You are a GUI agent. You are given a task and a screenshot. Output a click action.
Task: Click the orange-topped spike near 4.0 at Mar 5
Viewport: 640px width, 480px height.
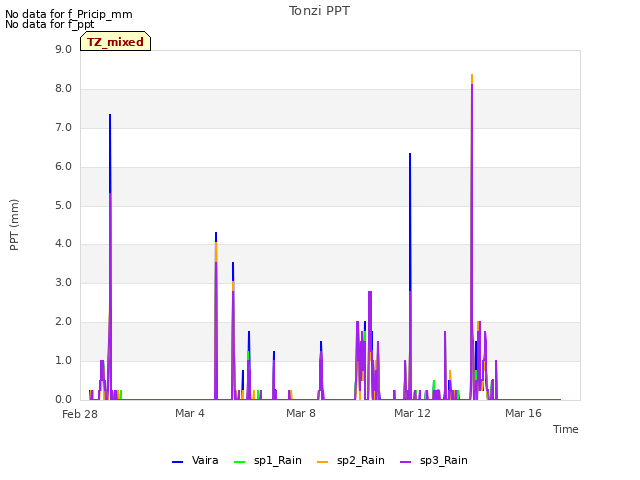click(x=216, y=252)
